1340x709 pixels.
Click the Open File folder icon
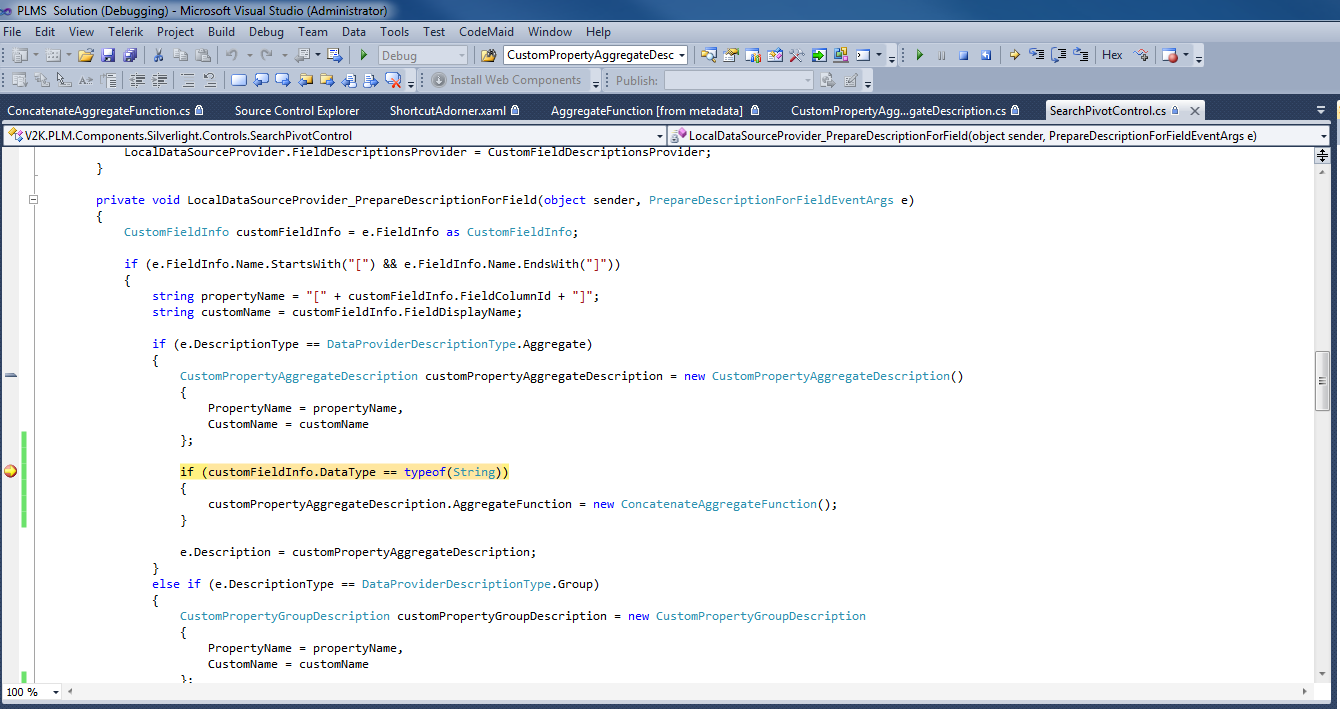(86, 55)
